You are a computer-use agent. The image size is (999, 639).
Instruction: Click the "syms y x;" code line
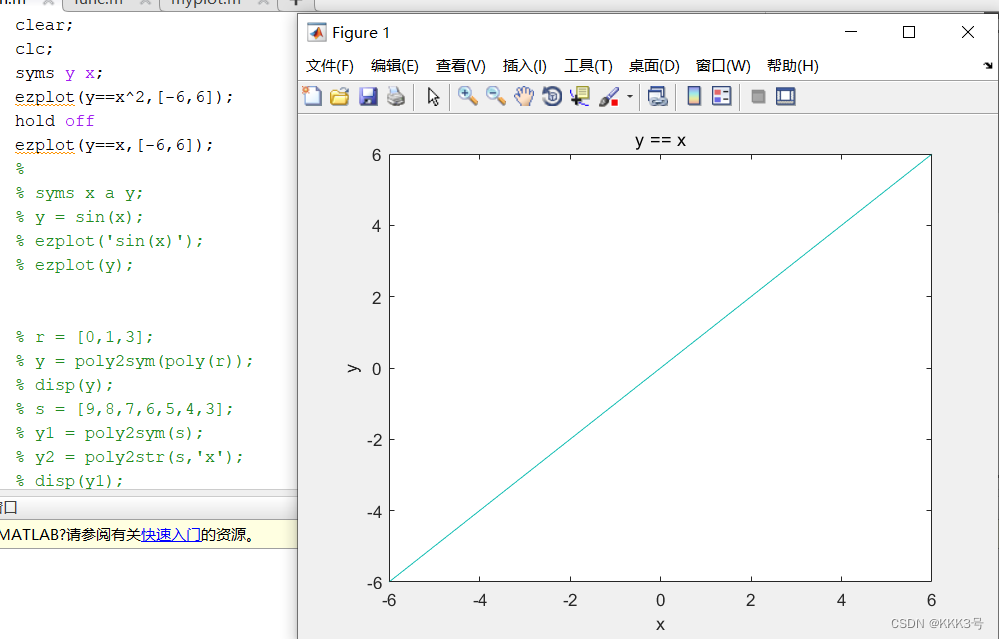coord(59,73)
